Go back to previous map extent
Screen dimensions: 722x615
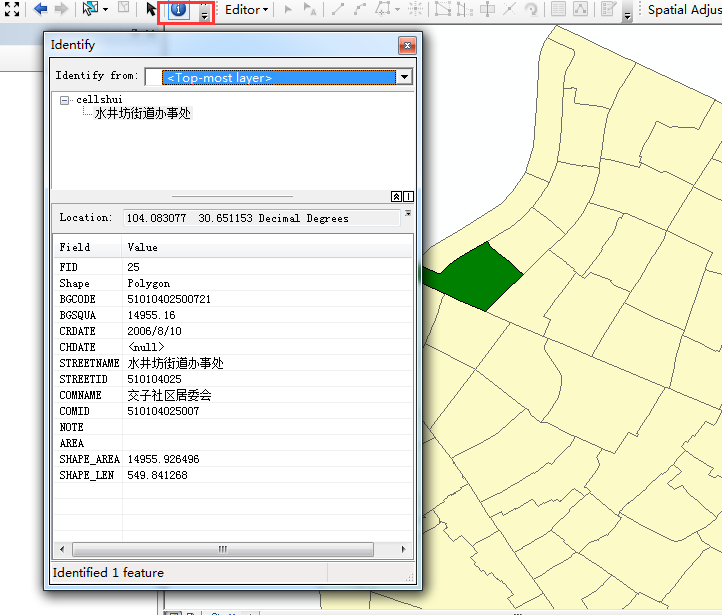click(x=40, y=9)
